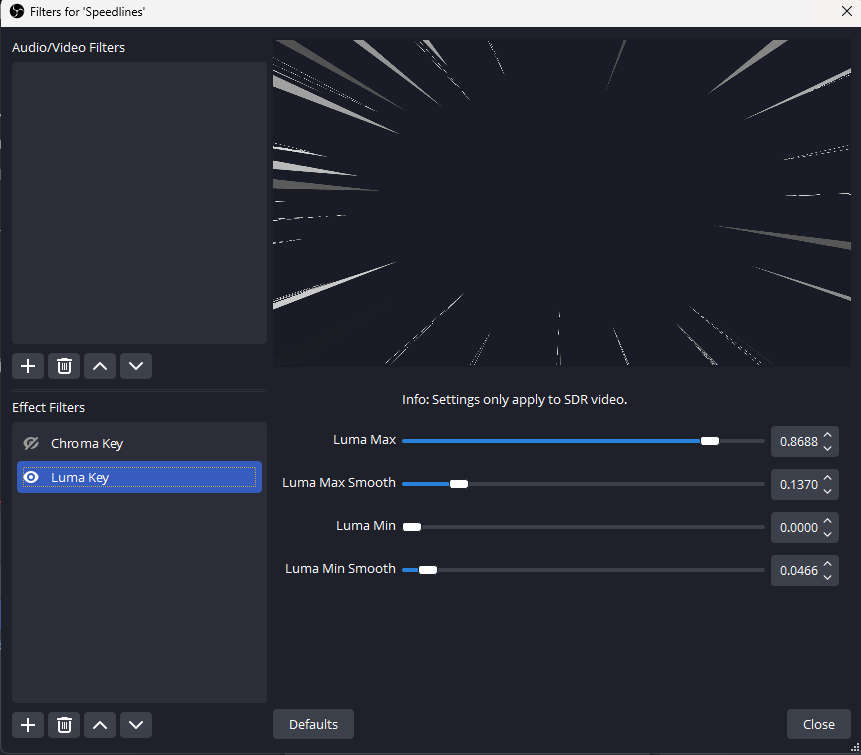Increase Luma Max Smooth value with stepper
The width and height of the screenshot is (861, 755).
point(827,478)
